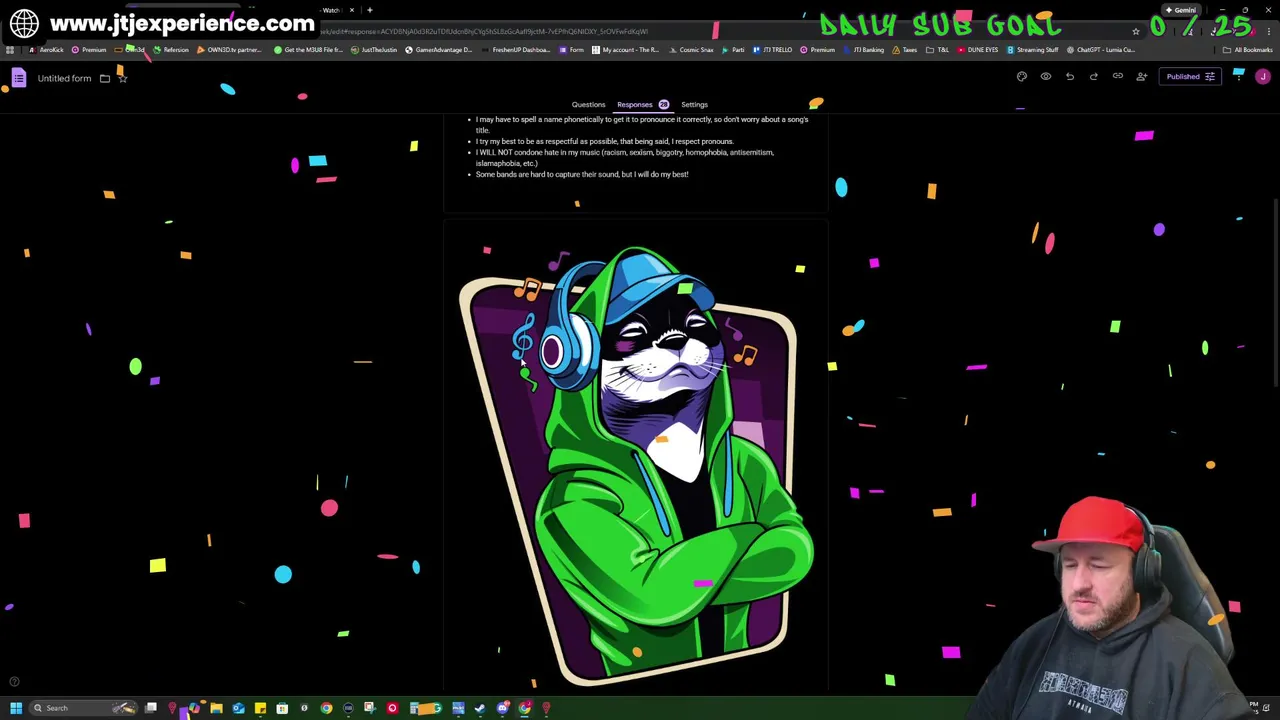Open JustTheJustin bookmark
1280x720 pixels.
point(376,50)
